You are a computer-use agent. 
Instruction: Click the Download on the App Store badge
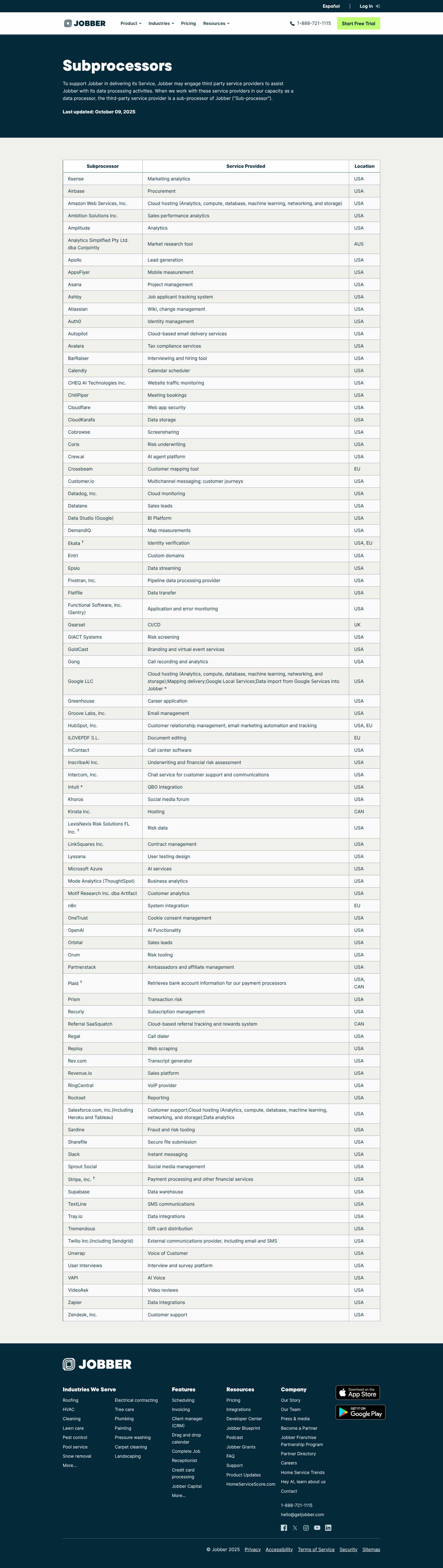[x=358, y=1393]
